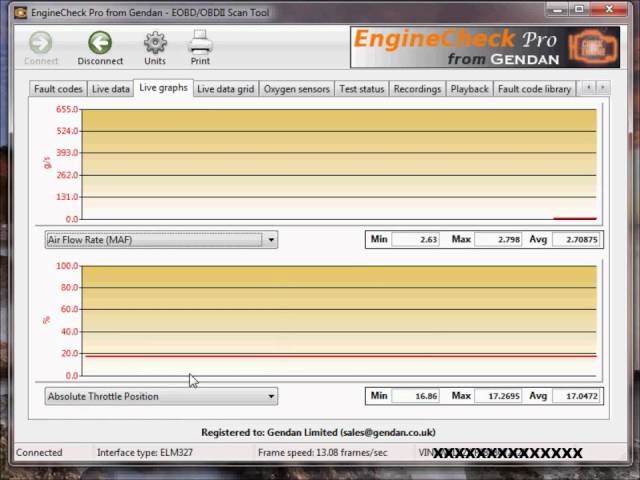
Task: Close the EngineCheck Pro window
Action: point(609,9)
